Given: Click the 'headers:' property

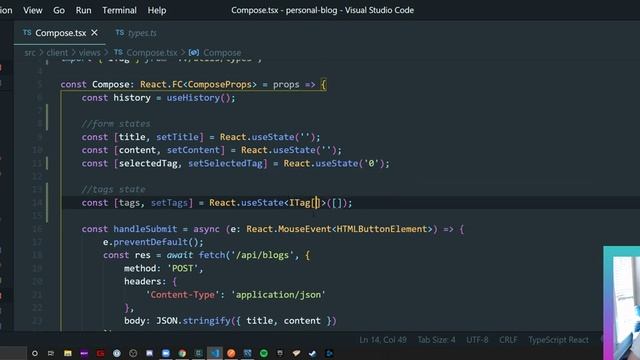Looking at the screenshot, I should click(145, 282).
